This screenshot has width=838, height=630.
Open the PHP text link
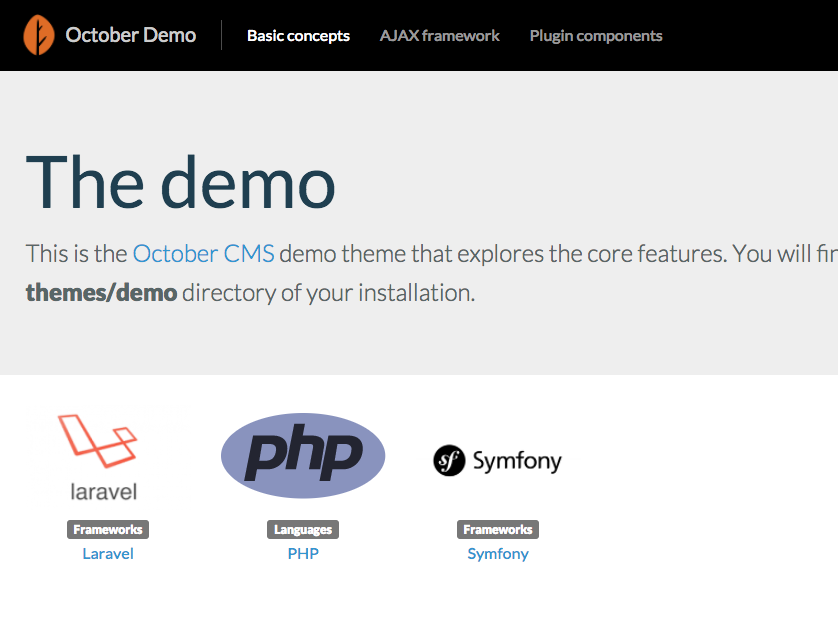coord(303,554)
